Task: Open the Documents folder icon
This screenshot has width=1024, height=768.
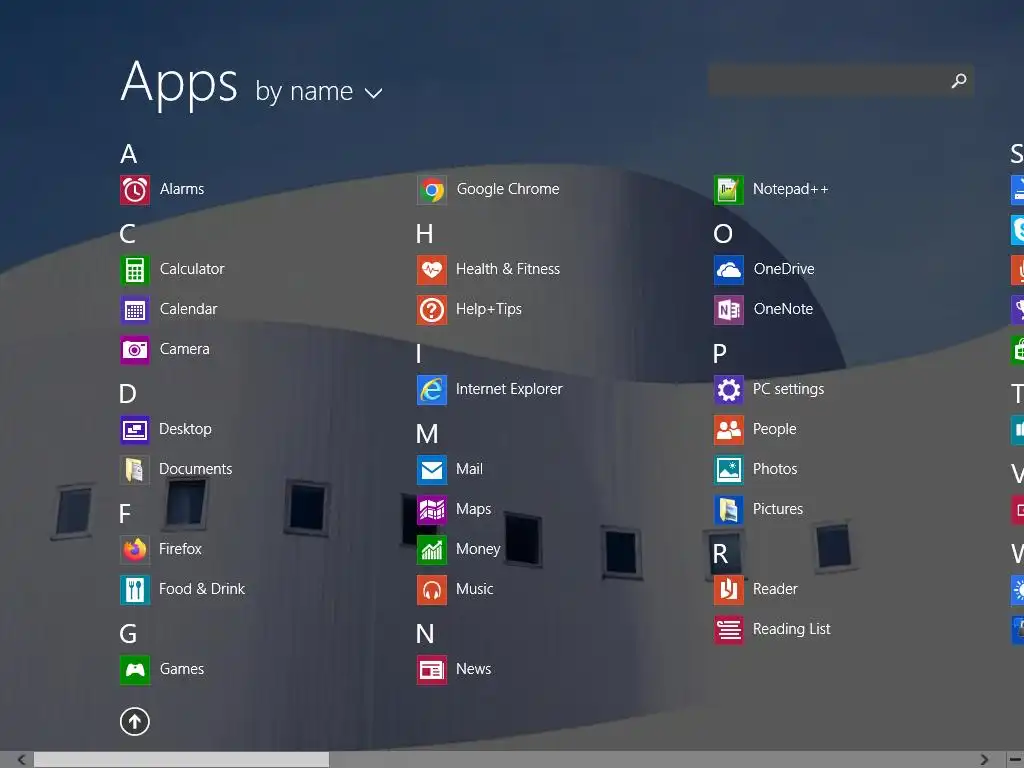Action: [135, 470]
